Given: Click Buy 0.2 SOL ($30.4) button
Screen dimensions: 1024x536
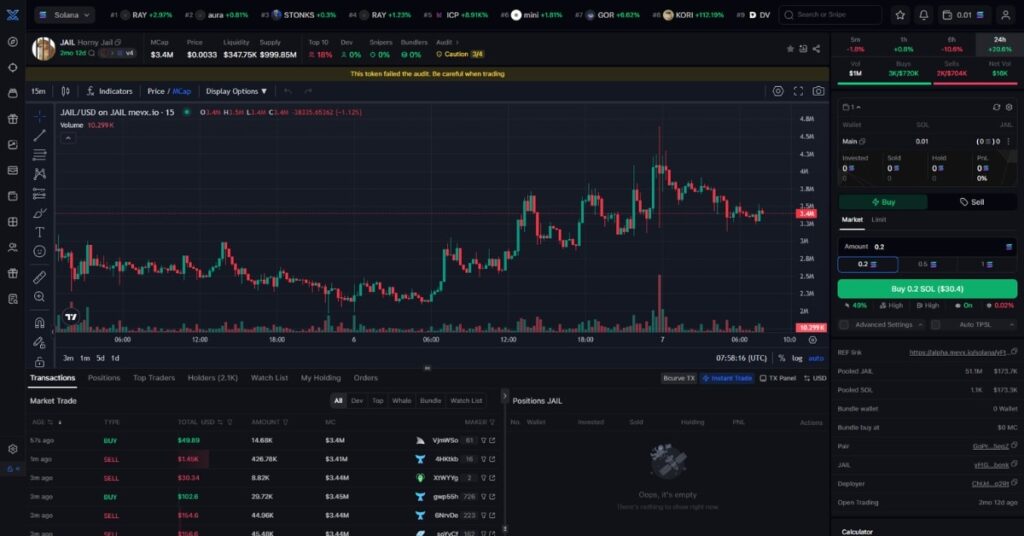Looking at the screenshot, I should (x=927, y=289).
